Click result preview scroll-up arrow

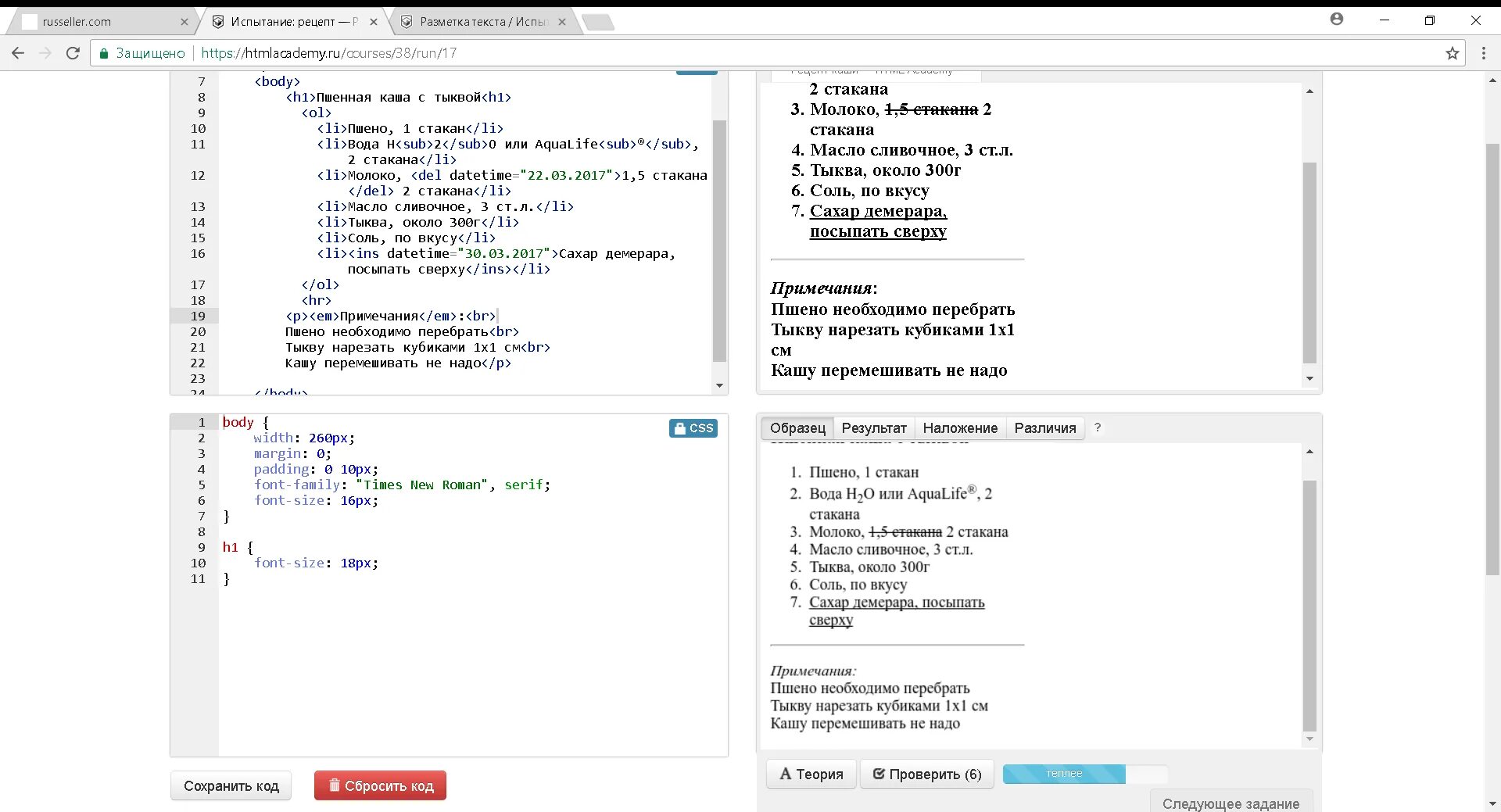1309,91
